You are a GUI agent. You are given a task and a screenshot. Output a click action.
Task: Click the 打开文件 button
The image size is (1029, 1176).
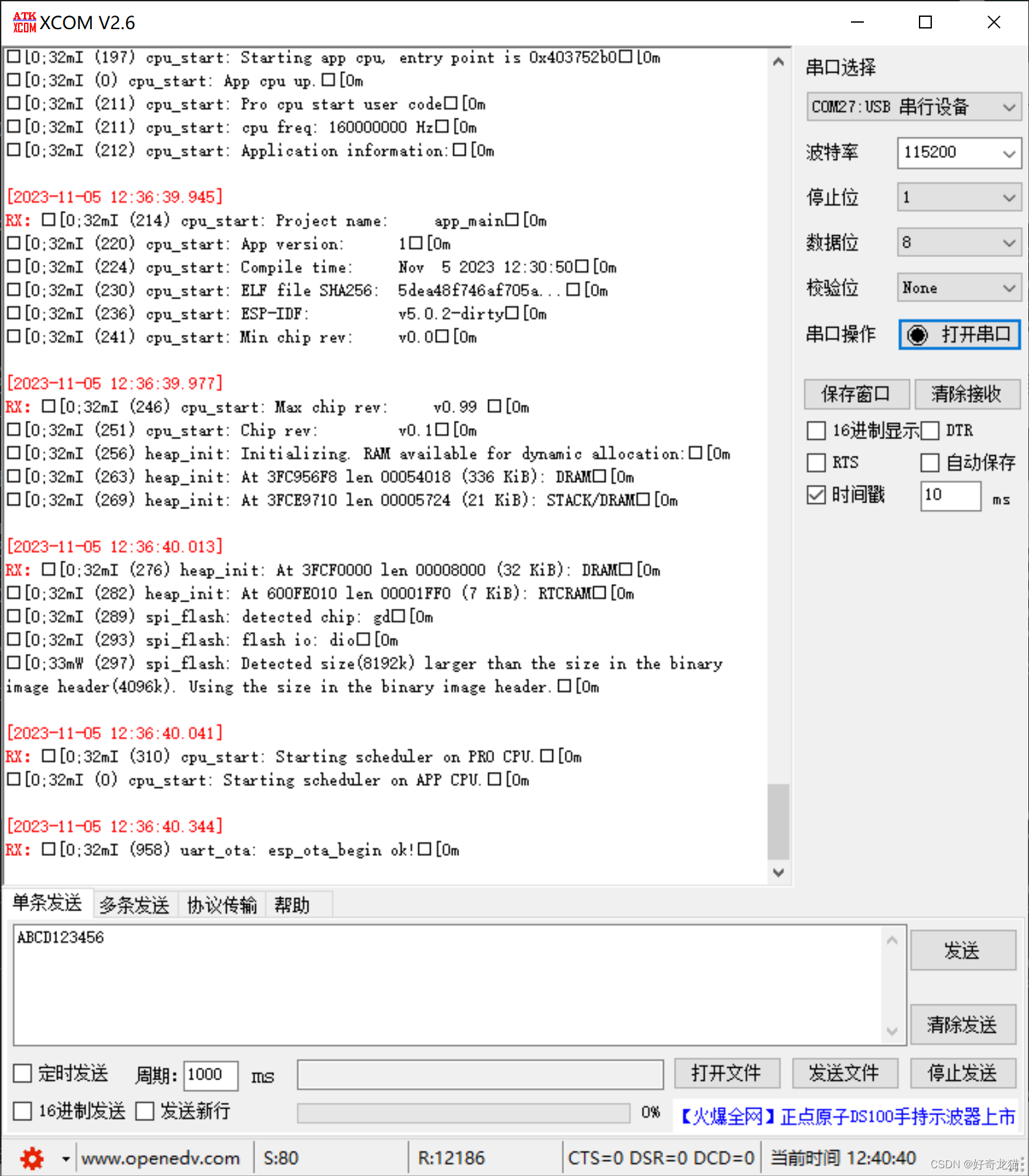(727, 1074)
